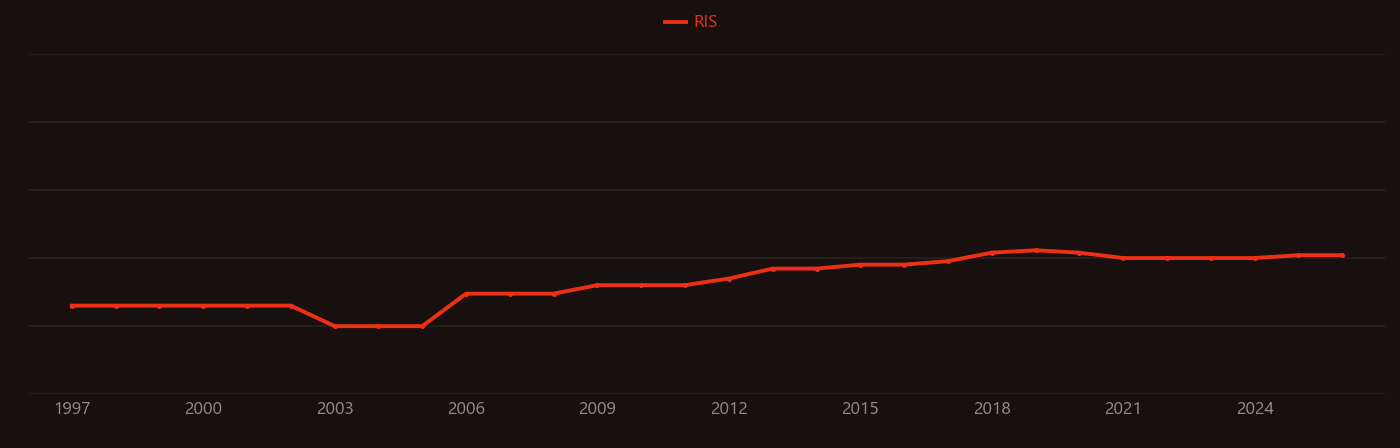Click the 2012 x-axis label
Screen dimensions: 1400x448
729,409
